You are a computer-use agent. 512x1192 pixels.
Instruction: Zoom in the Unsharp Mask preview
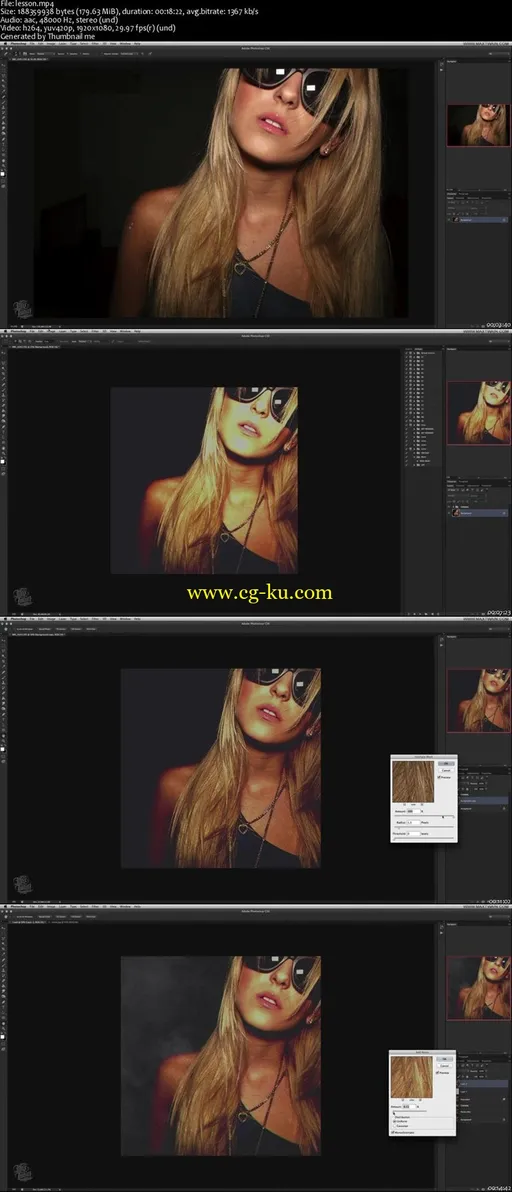[422, 804]
